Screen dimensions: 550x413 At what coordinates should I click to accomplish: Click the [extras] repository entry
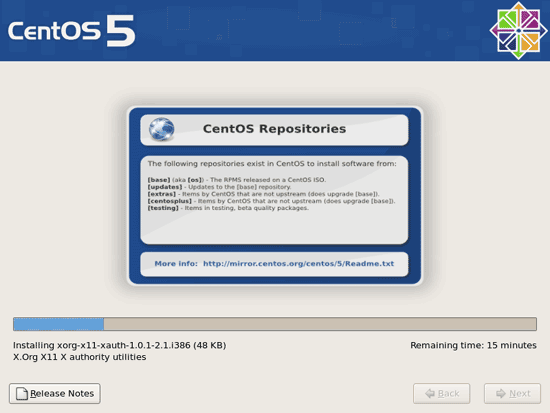click(x=263, y=194)
